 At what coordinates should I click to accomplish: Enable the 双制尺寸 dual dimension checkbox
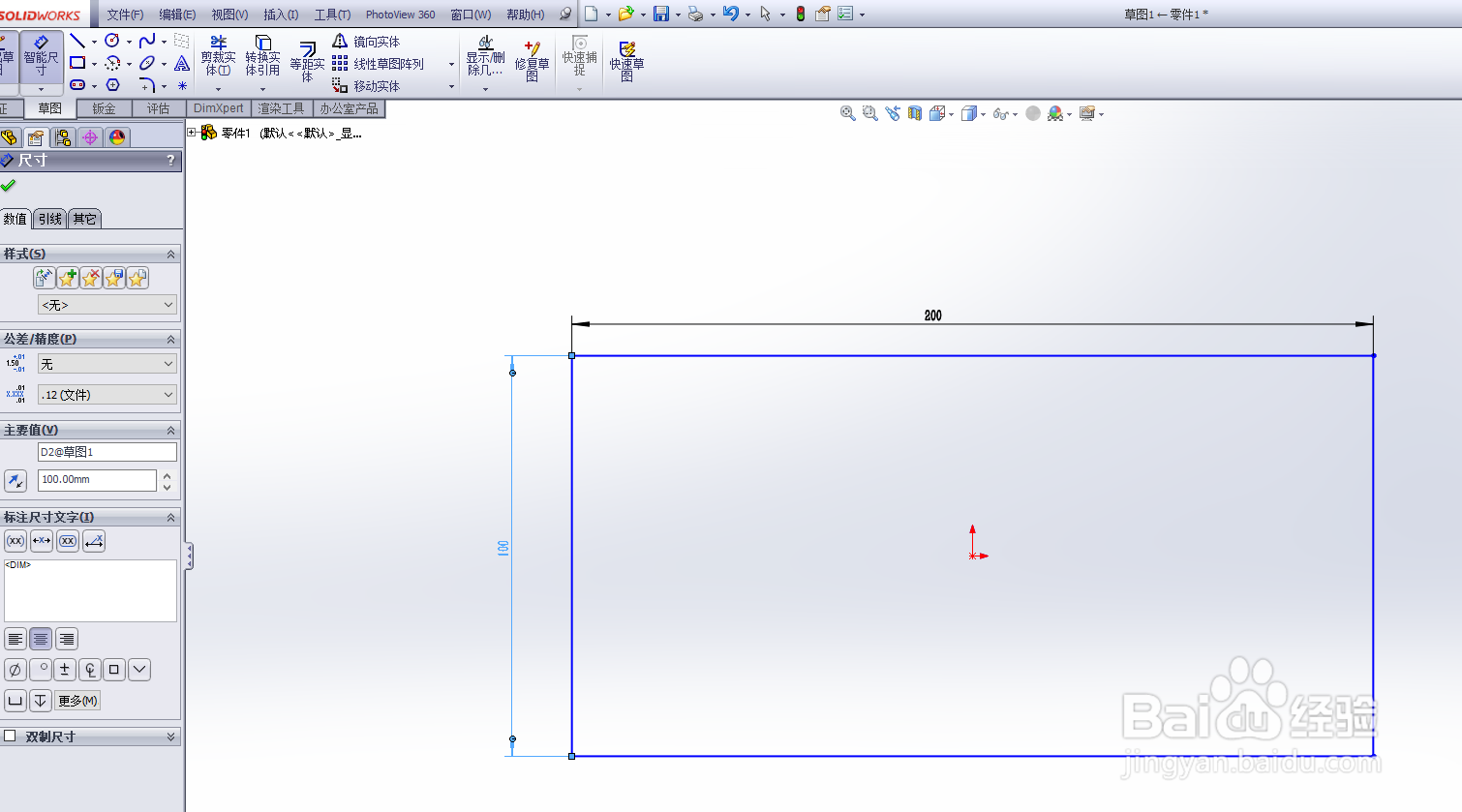10,737
